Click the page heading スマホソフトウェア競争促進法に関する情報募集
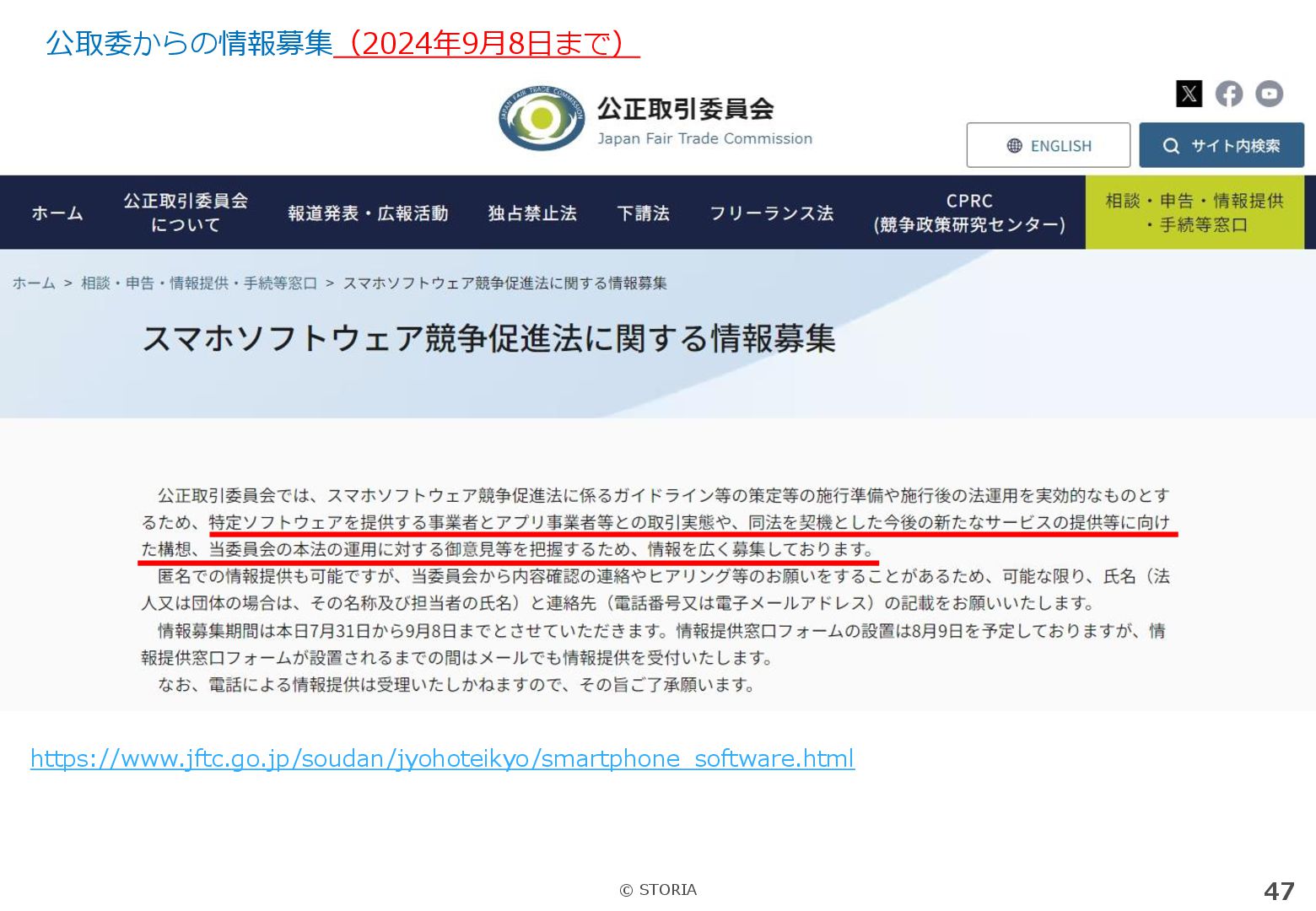 (x=488, y=338)
